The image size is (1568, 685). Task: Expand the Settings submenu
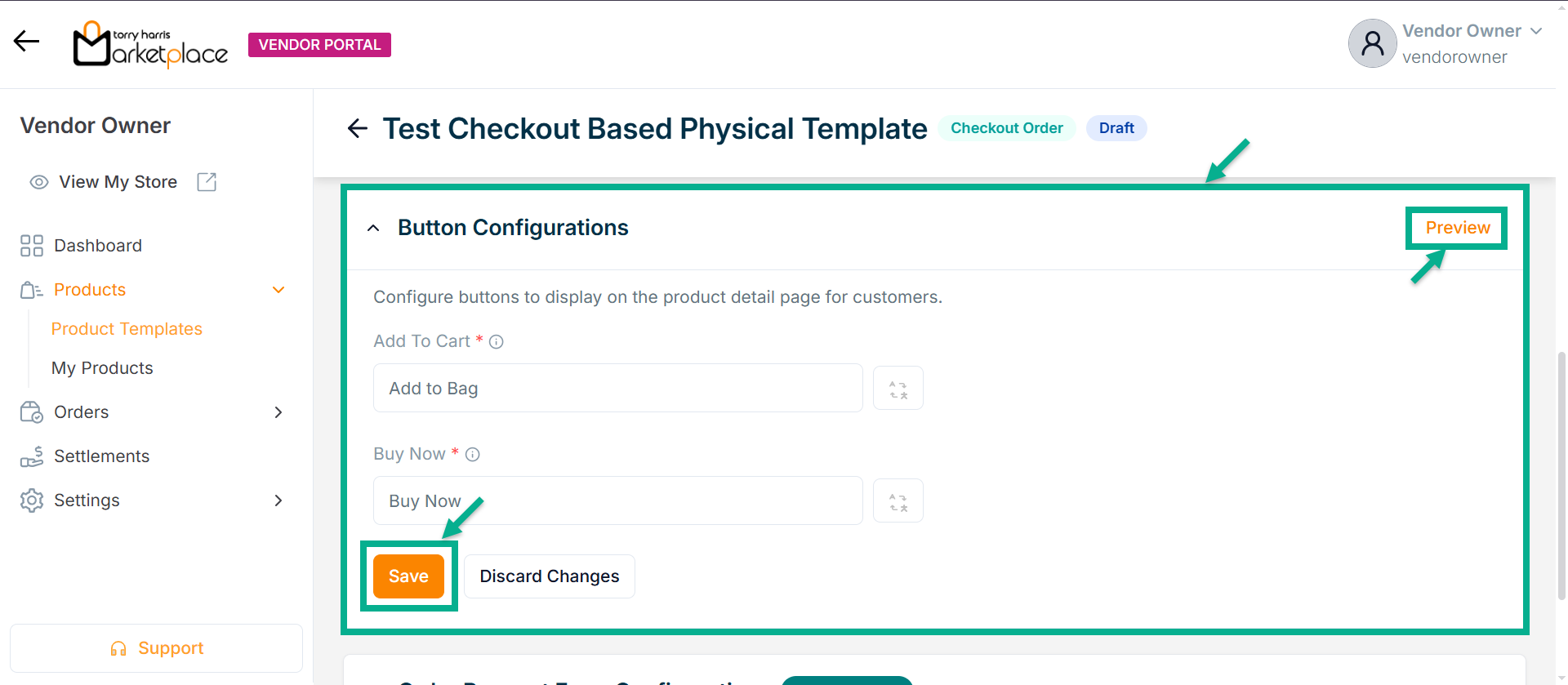pyautogui.click(x=278, y=500)
